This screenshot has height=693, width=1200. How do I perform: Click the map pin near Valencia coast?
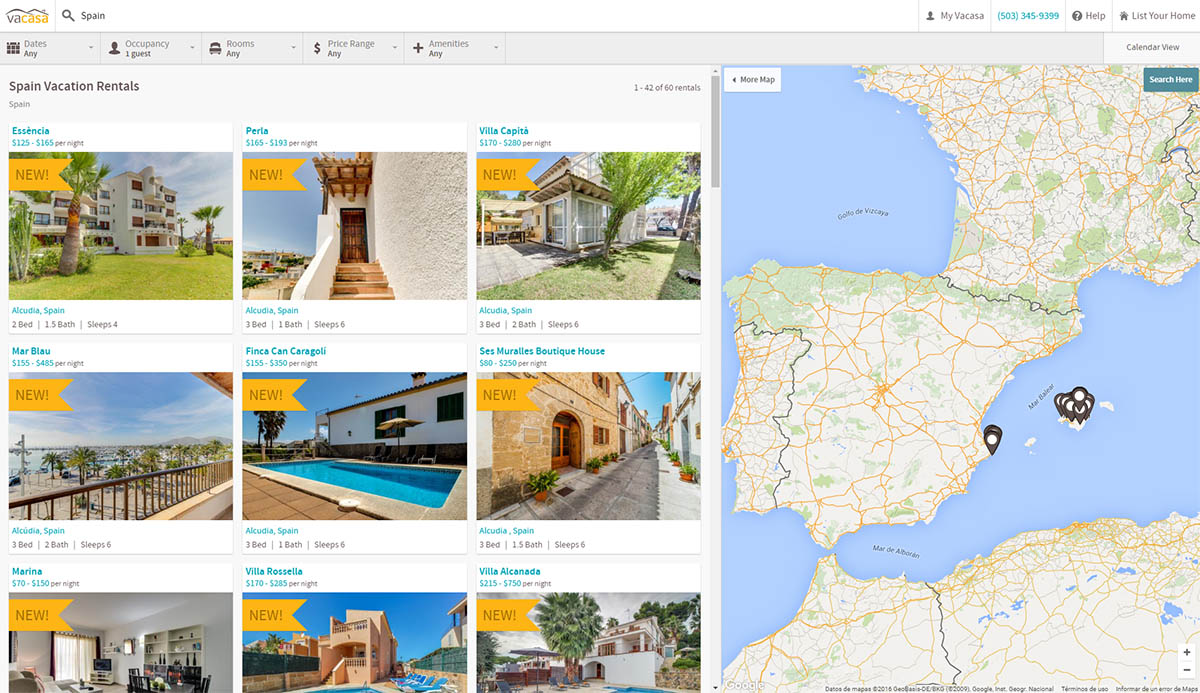pyautogui.click(x=992, y=439)
